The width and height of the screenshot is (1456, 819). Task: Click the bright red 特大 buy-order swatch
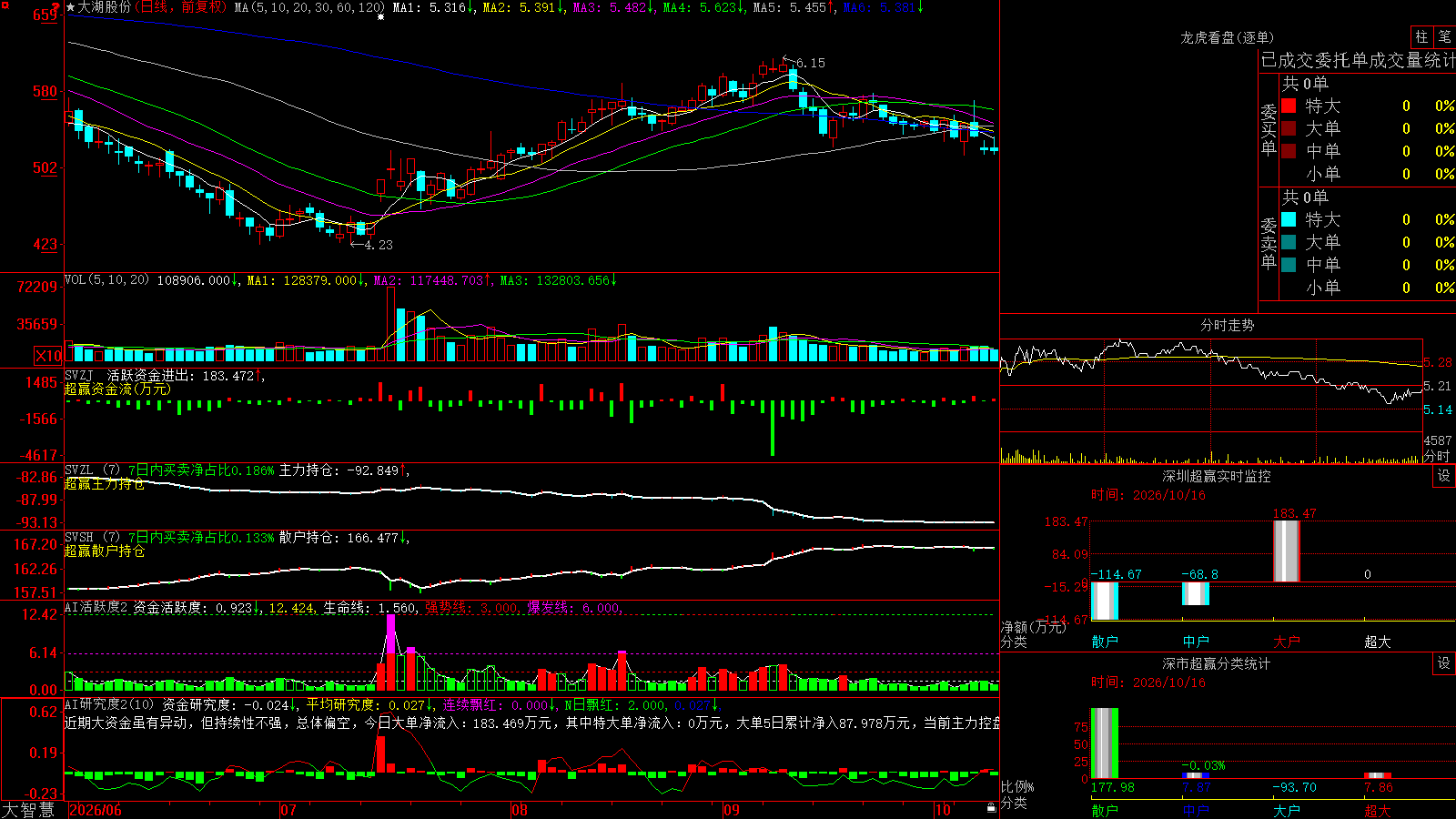click(x=1289, y=106)
